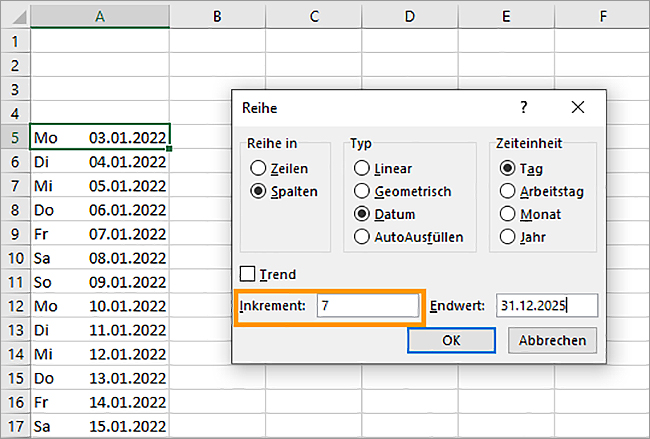The height and width of the screenshot is (439, 650).
Task: Click the Inkrement input field
Action: (x=366, y=306)
